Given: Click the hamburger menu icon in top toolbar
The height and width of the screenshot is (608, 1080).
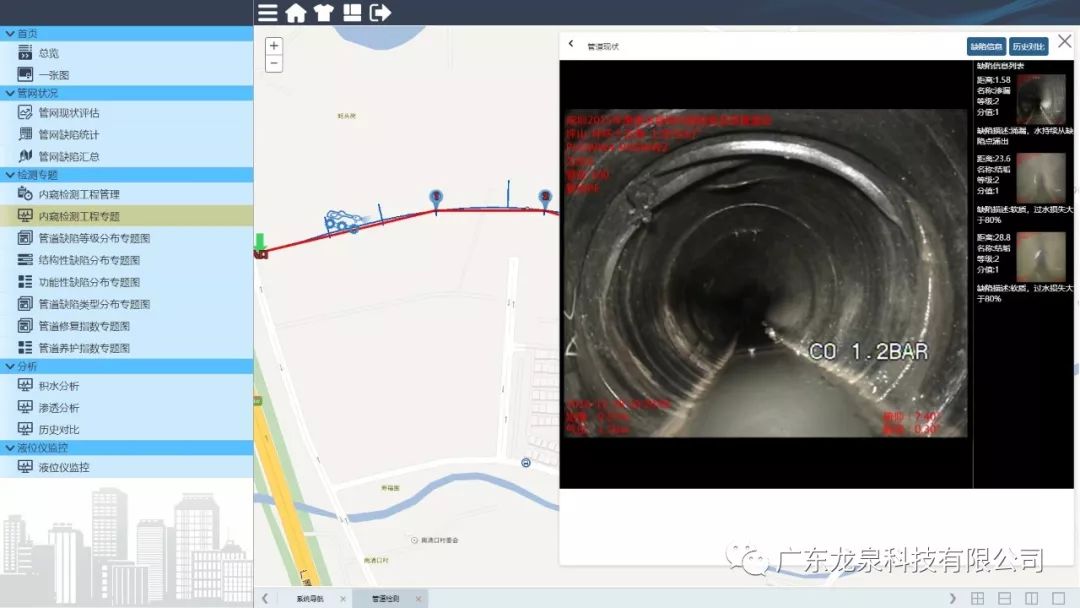Looking at the screenshot, I should point(268,13).
